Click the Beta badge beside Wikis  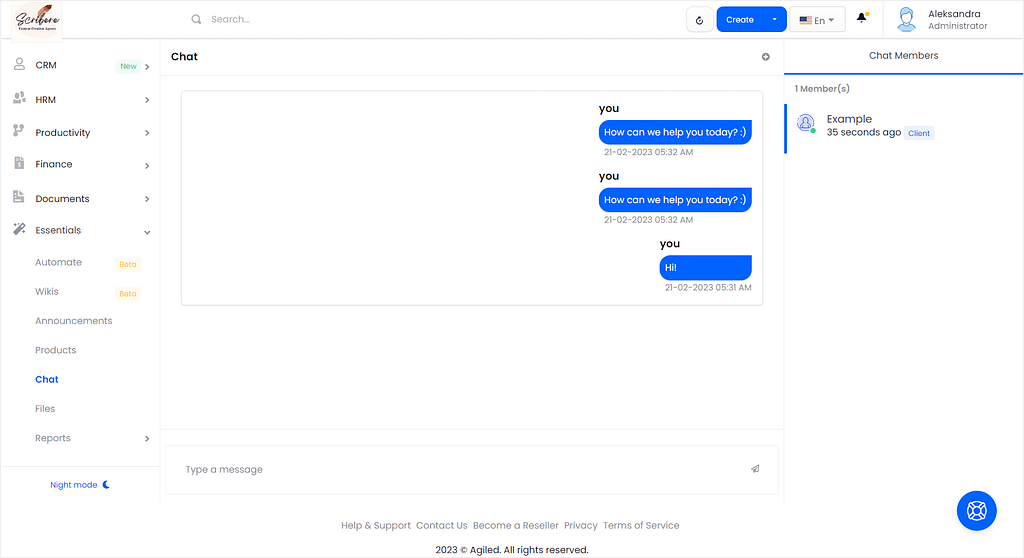pos(127,293)
